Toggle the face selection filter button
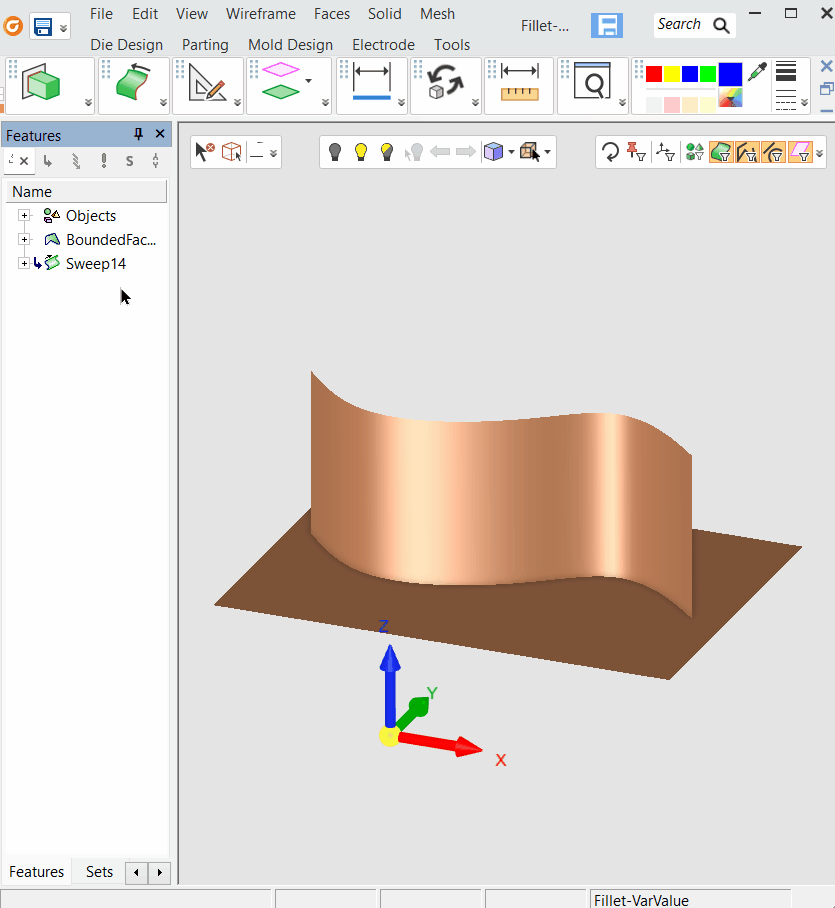835x908 pixels. 721,152
